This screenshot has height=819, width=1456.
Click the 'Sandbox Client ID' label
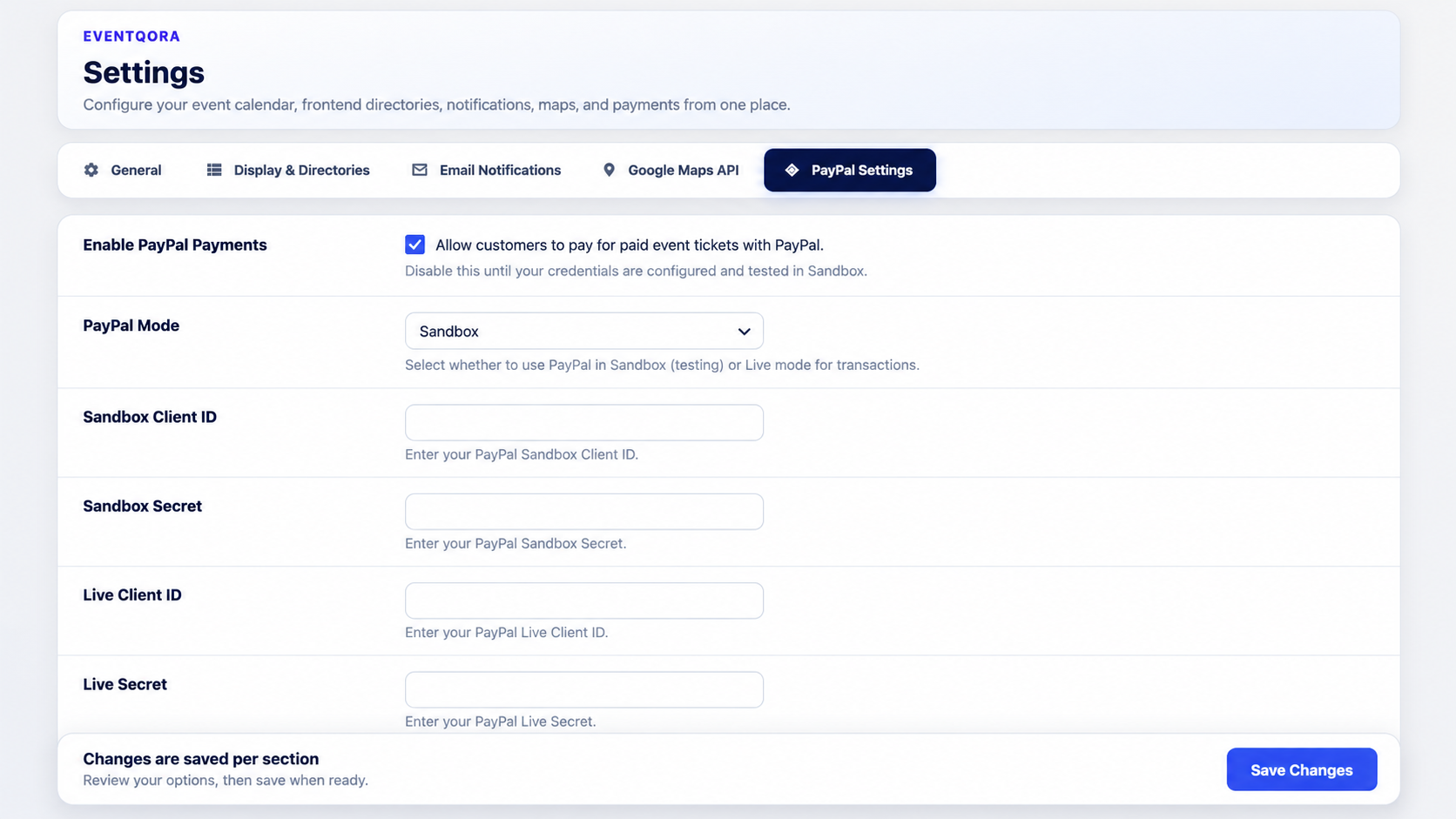point(150,417)
